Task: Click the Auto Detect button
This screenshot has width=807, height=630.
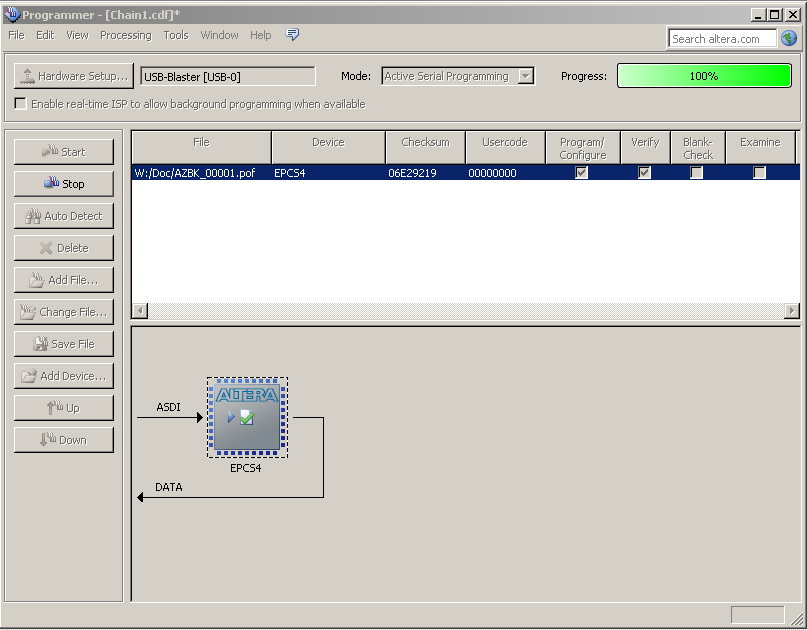Action: click(x=64, y=216)
